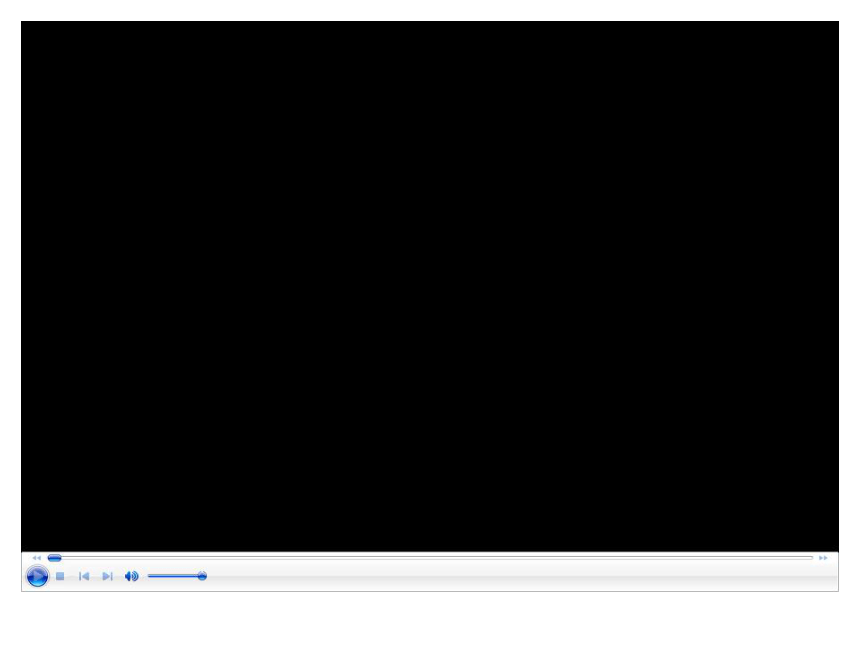Click the seek bar position thumb
860x645 pixels.
54,558
